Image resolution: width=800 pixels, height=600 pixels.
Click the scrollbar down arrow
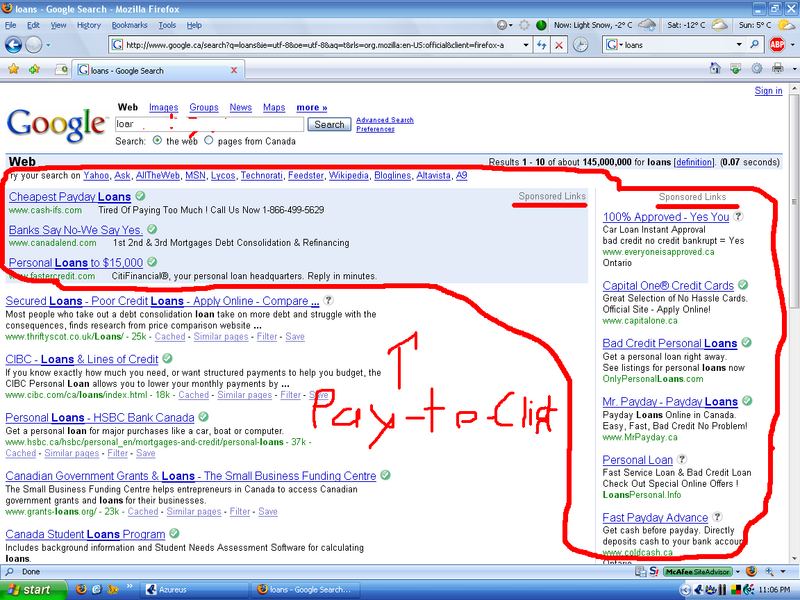pos(794,558)
